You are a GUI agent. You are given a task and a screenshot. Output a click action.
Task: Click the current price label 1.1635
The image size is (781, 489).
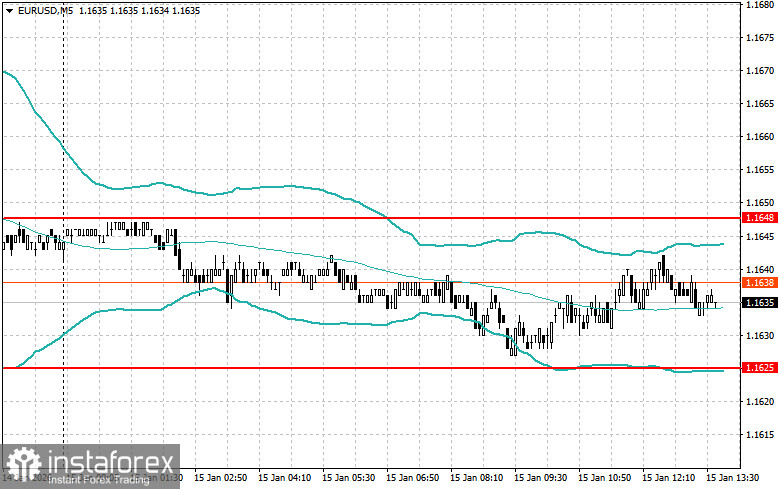pos(760,303)
